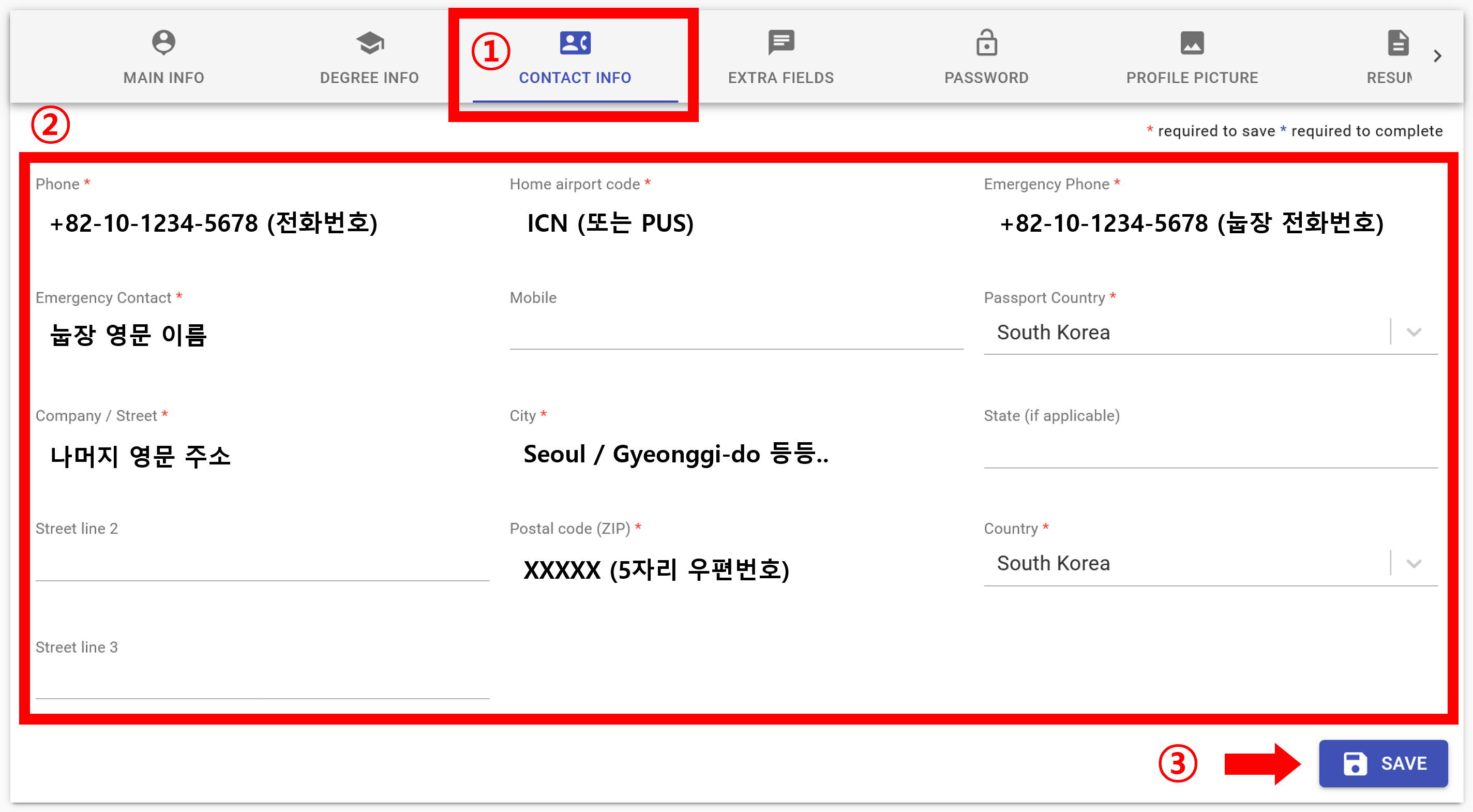Open the PROFILE PICTURE tab label
The image size is (1473, 812).
tap(1192, 78)
